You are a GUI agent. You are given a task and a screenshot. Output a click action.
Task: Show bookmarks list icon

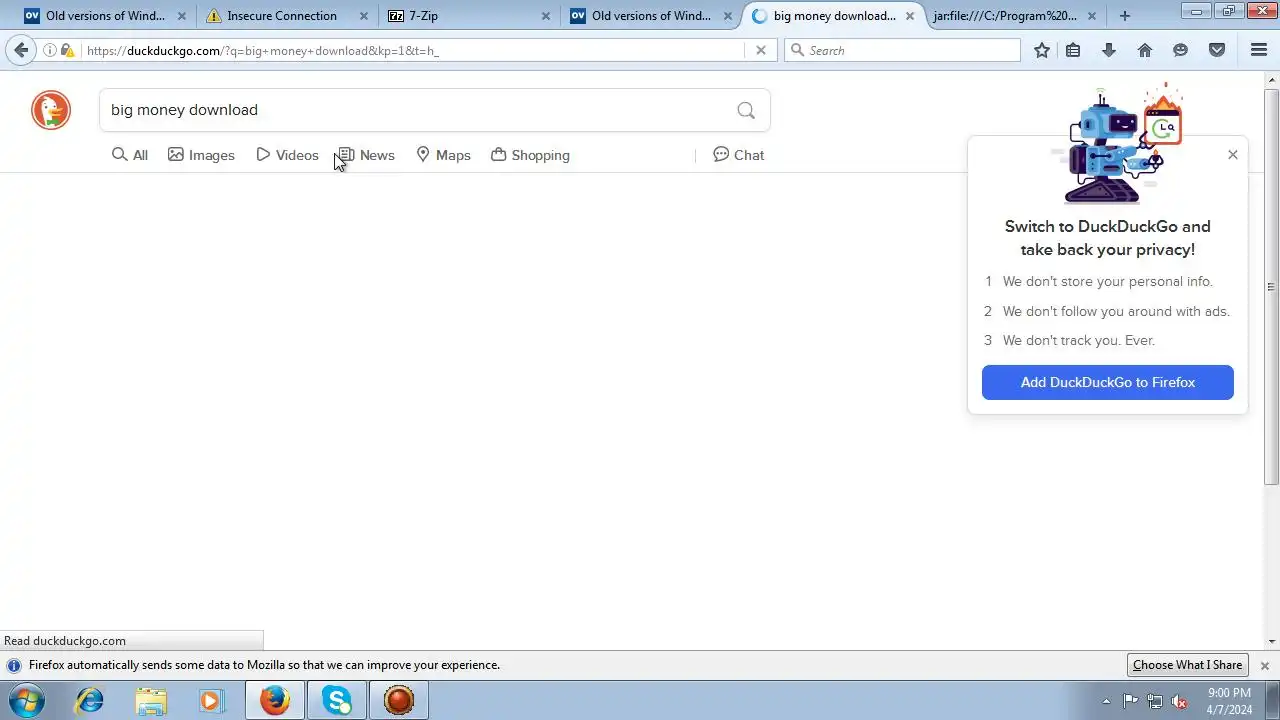point(1073,50)
